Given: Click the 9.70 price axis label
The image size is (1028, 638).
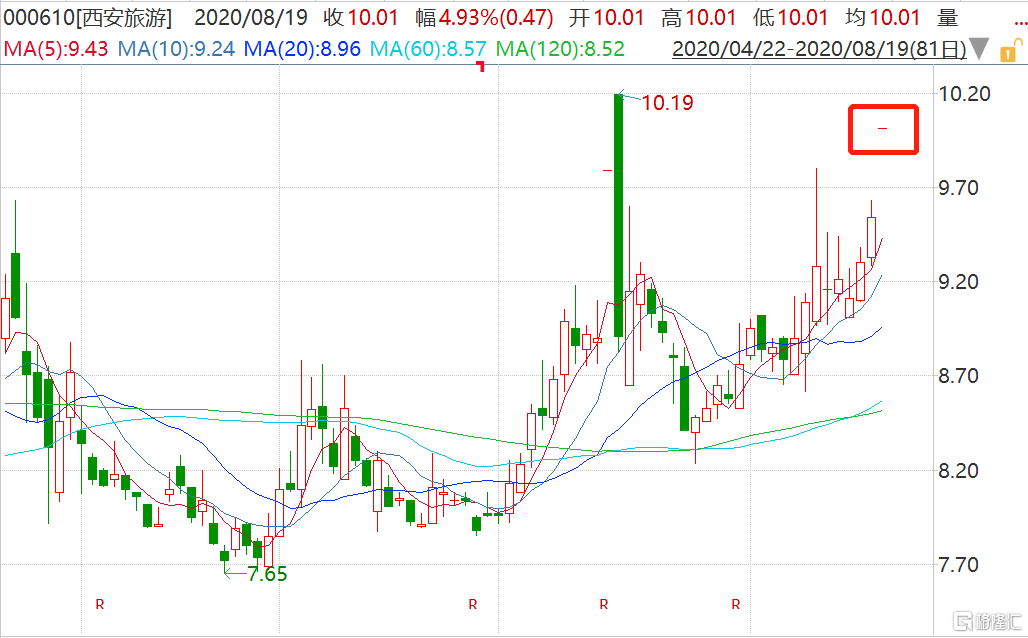Looking at the screenshot, I should coord(959,188).
